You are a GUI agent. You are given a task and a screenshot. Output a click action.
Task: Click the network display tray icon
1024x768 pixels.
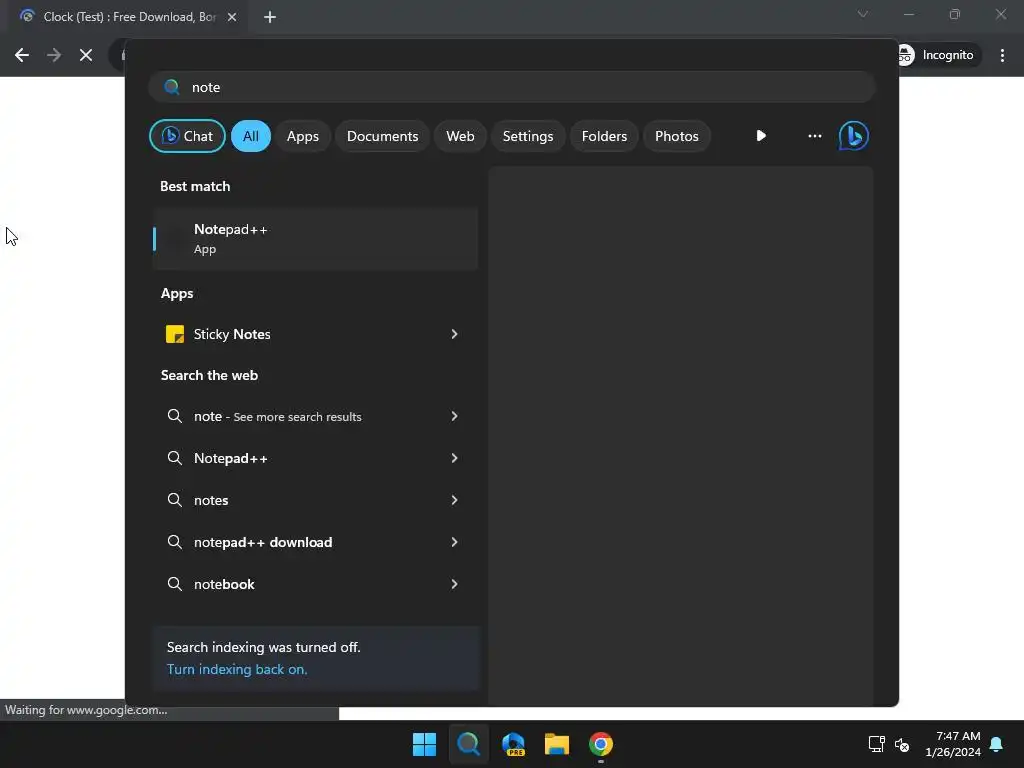coord(876,744)
